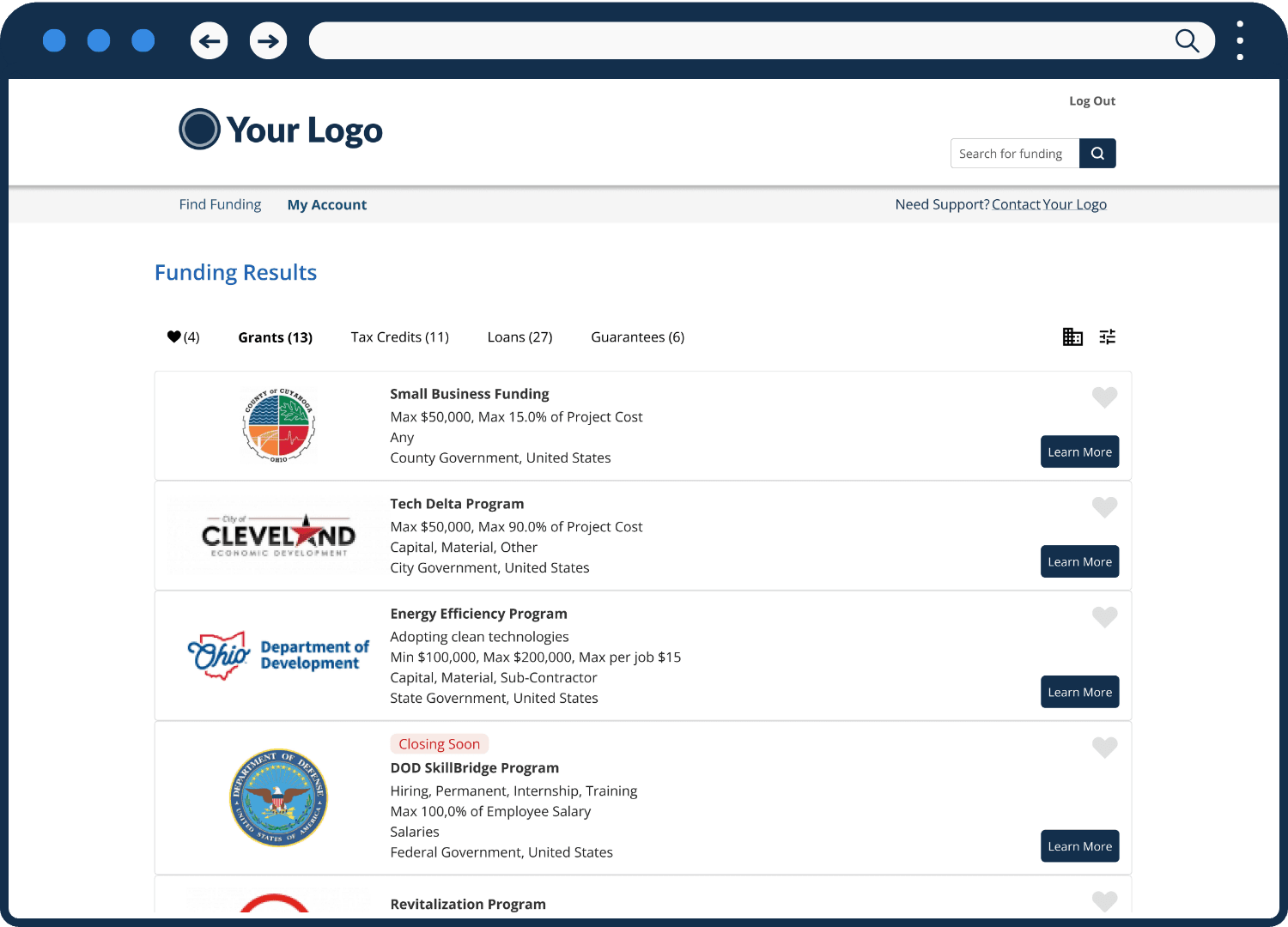1288x927 pixels.
Task: Open the filter options sliders icon
Action: pyautogui.click(x=1108, y=336)
